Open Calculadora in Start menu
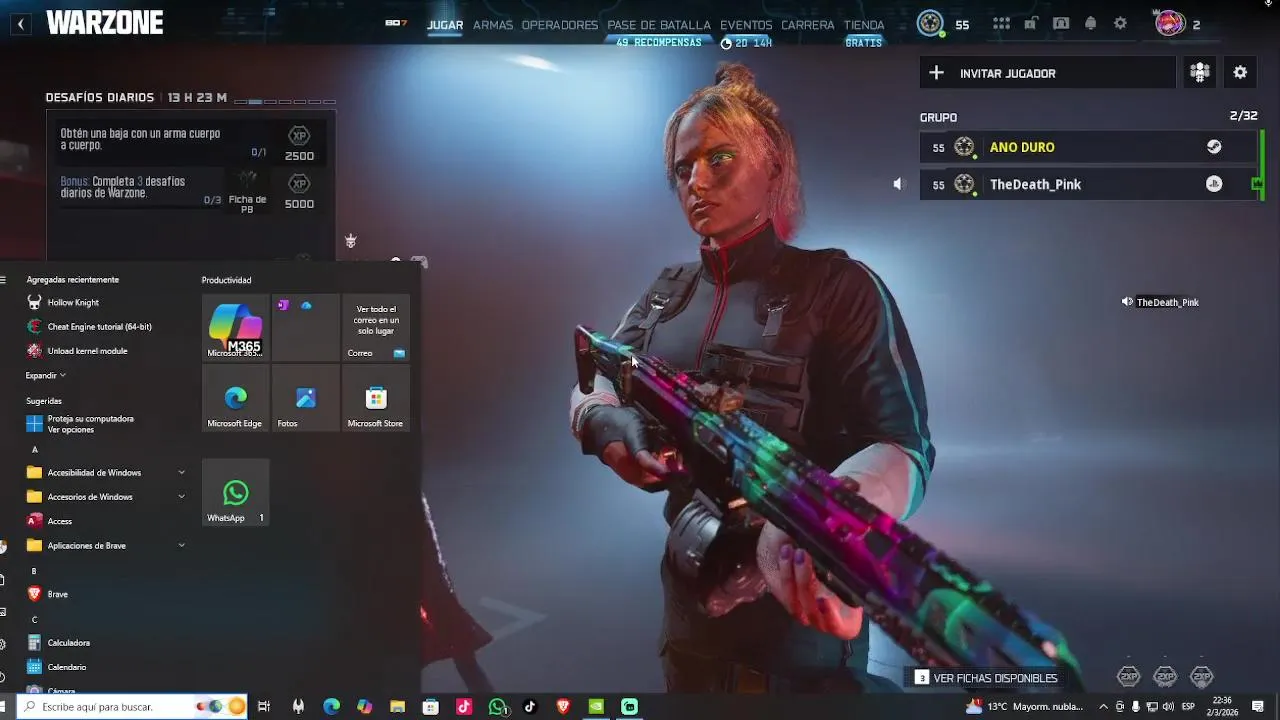Screen dimensions: 1280x720 pos(59,643)
